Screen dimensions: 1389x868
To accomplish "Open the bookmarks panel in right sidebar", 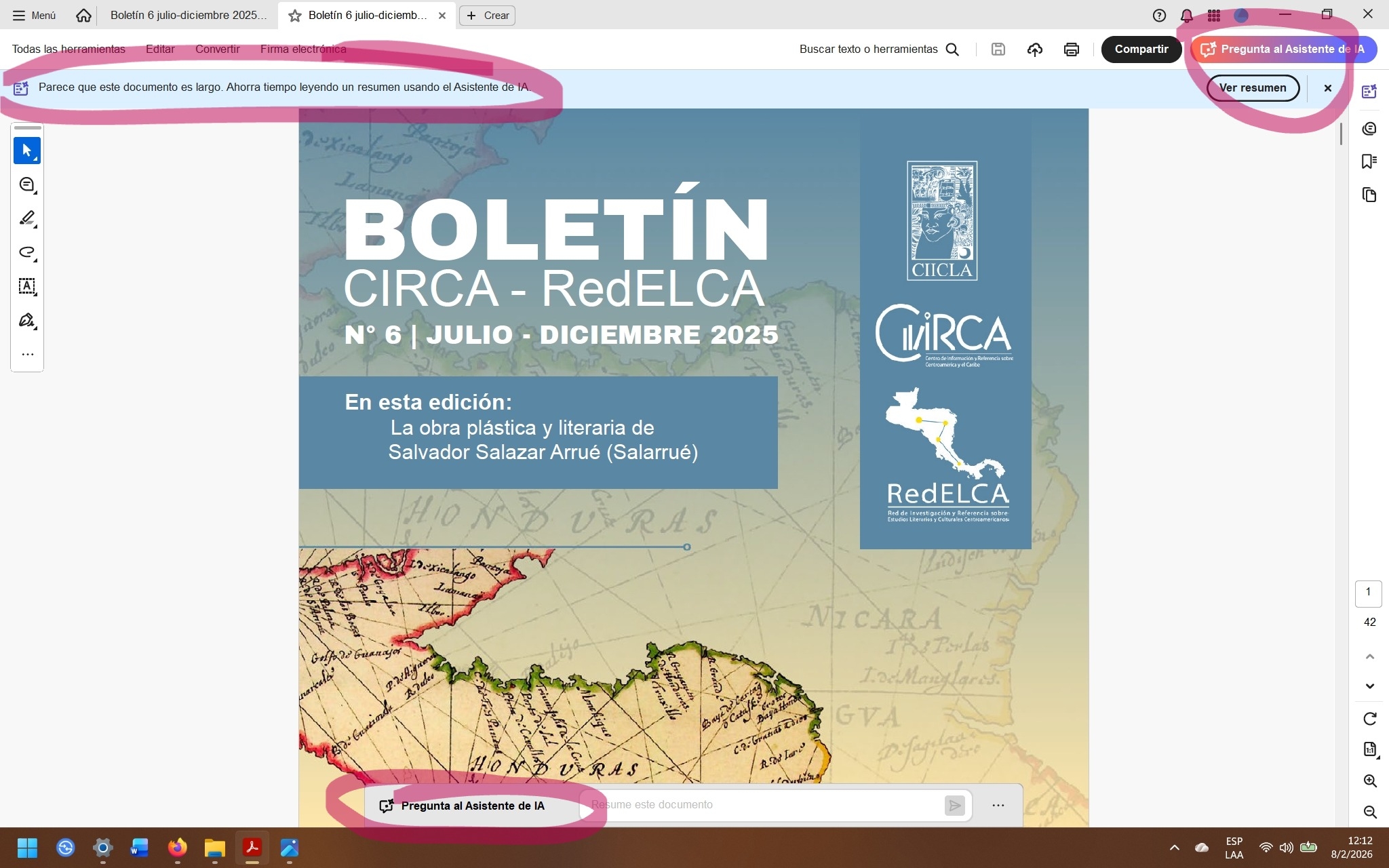I will [x=1369, y=161].
